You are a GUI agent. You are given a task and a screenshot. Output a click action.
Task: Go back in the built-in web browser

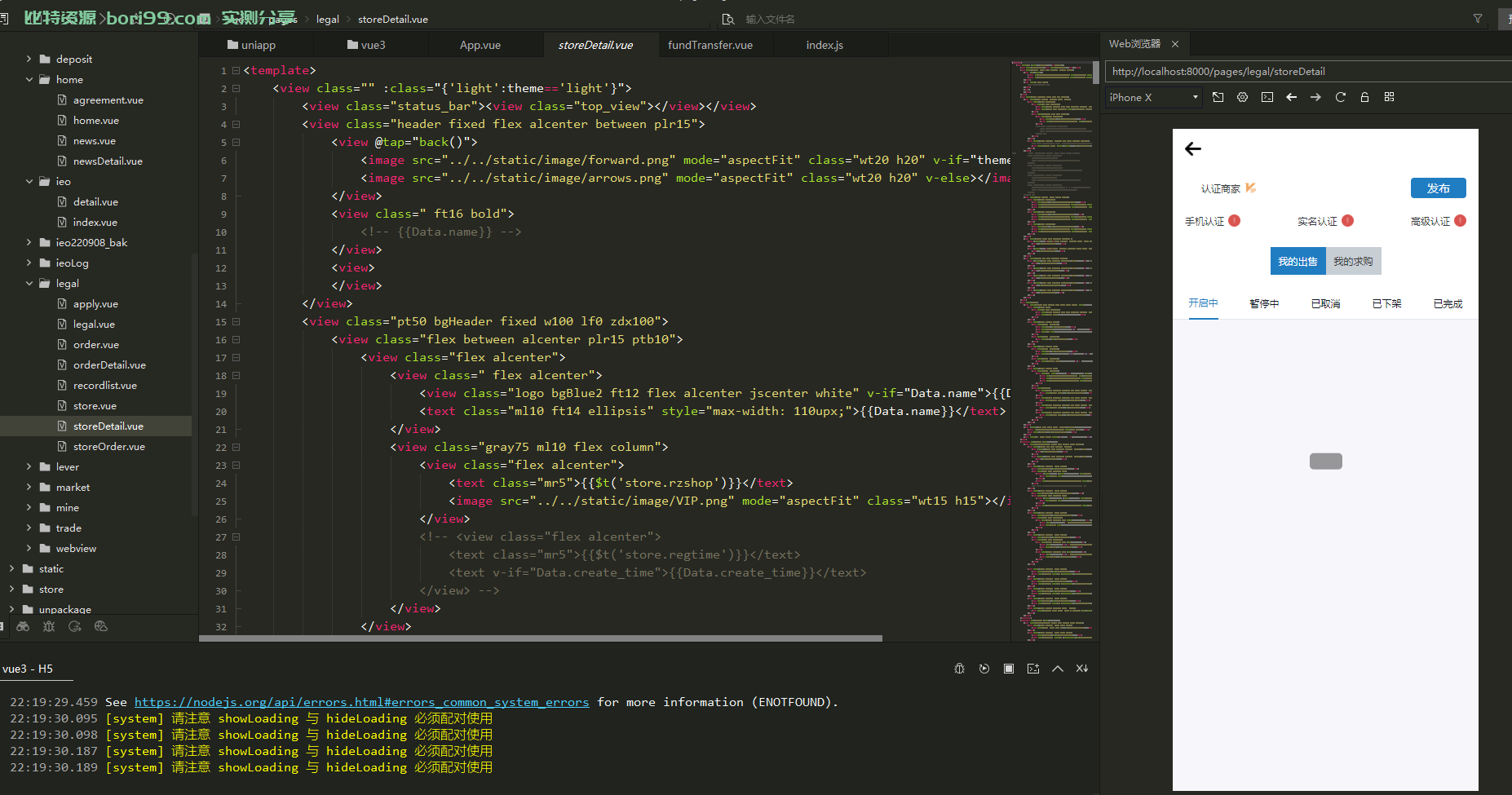pyautogui.click(x=1291, y=97)
